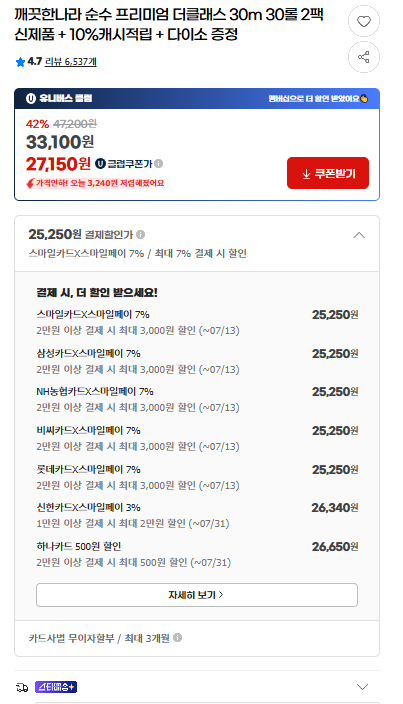
Task: Click the delivery truck icon
Action: tap(22, 687)
